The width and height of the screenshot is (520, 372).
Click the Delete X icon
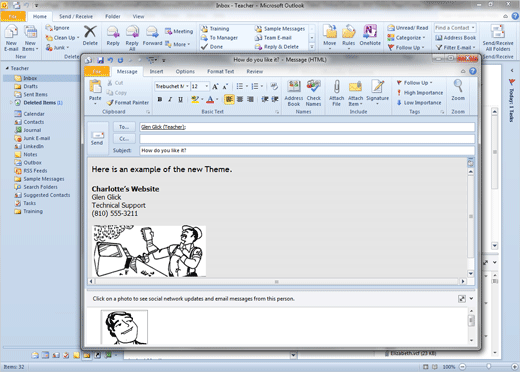(90, 35)
